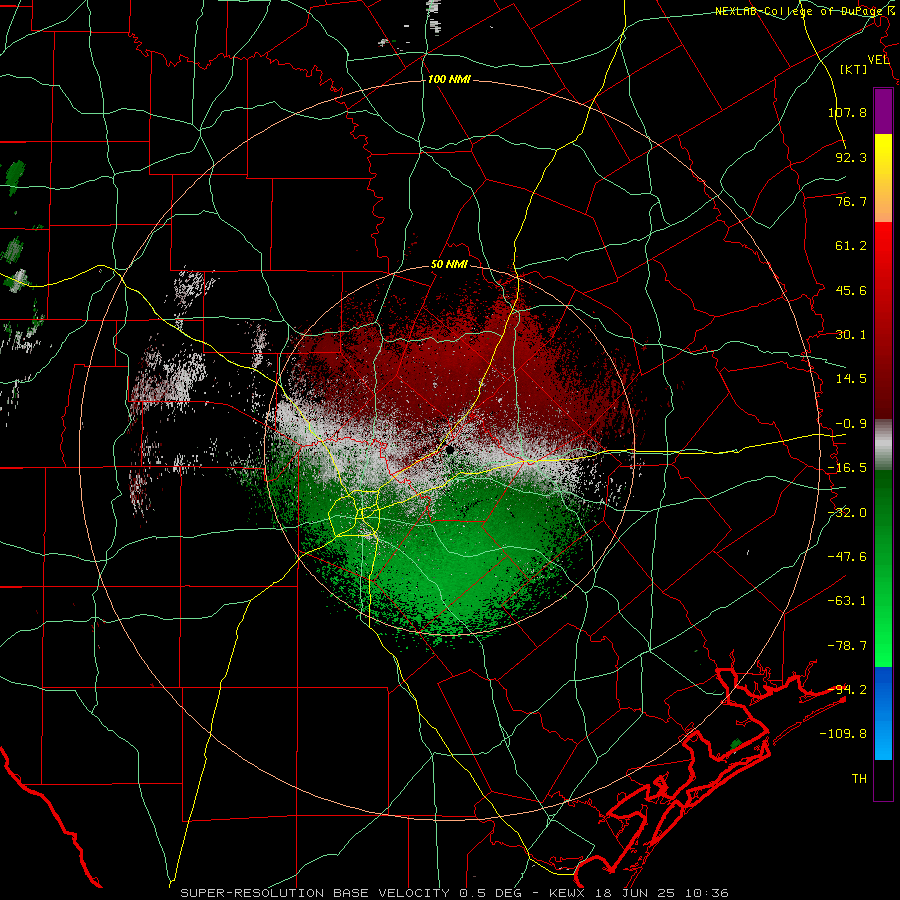Click the -109.8 velocity scale value

[843, 734]
